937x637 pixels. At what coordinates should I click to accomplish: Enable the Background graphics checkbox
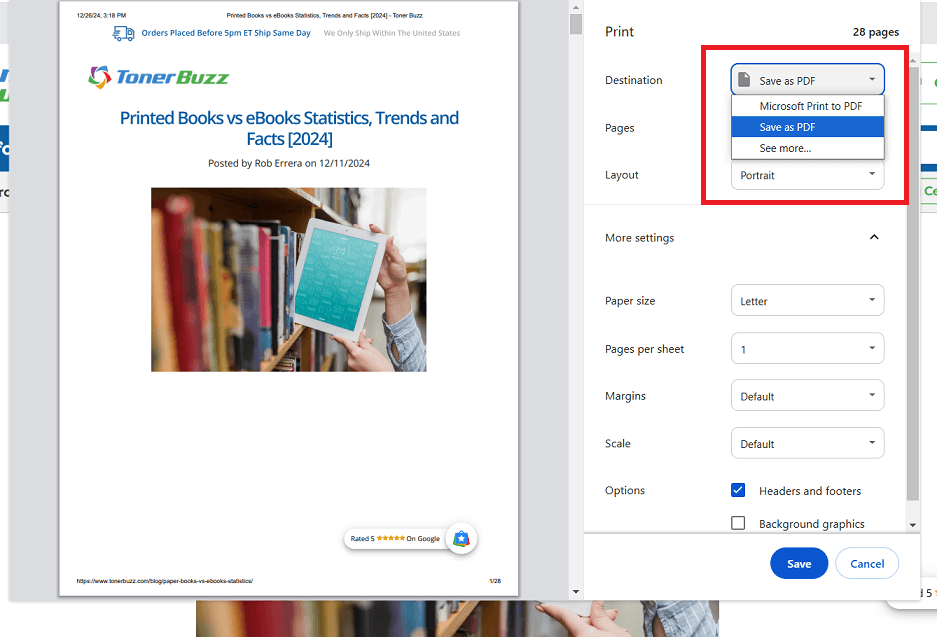click(738, 523)
